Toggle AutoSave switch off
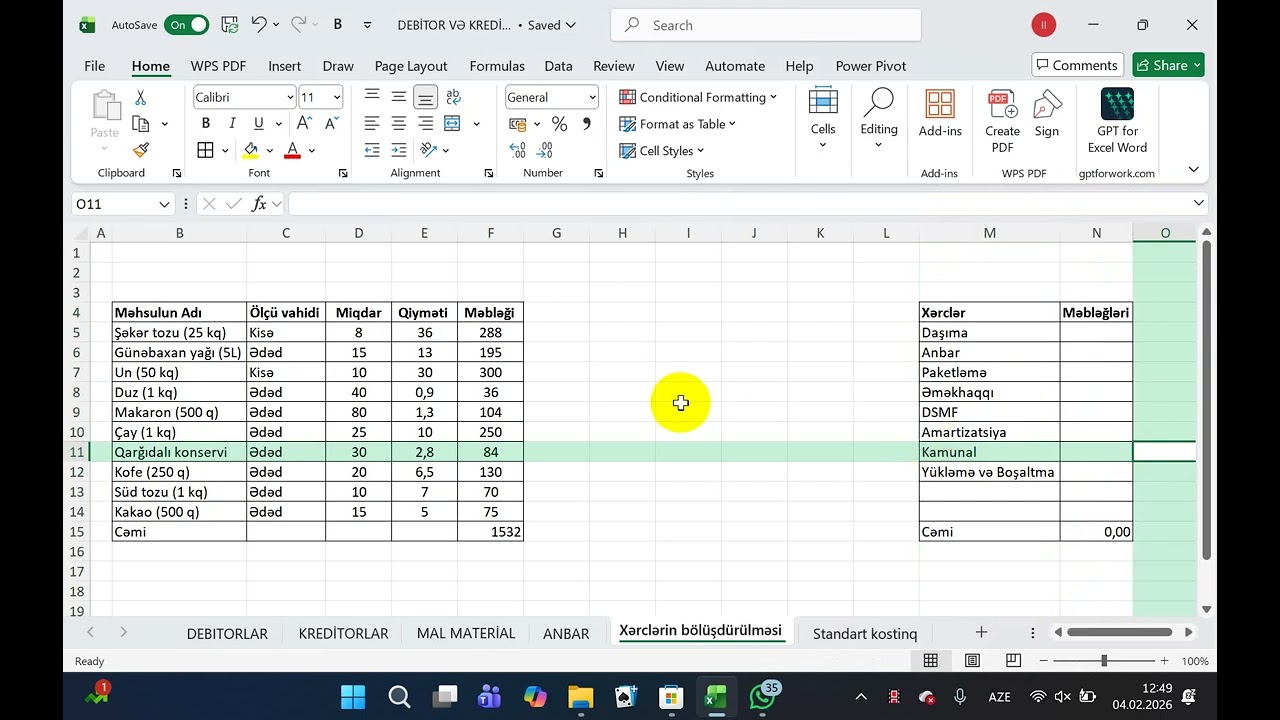The height and width of the screenshot is (720, 1280). pos(187,25)
